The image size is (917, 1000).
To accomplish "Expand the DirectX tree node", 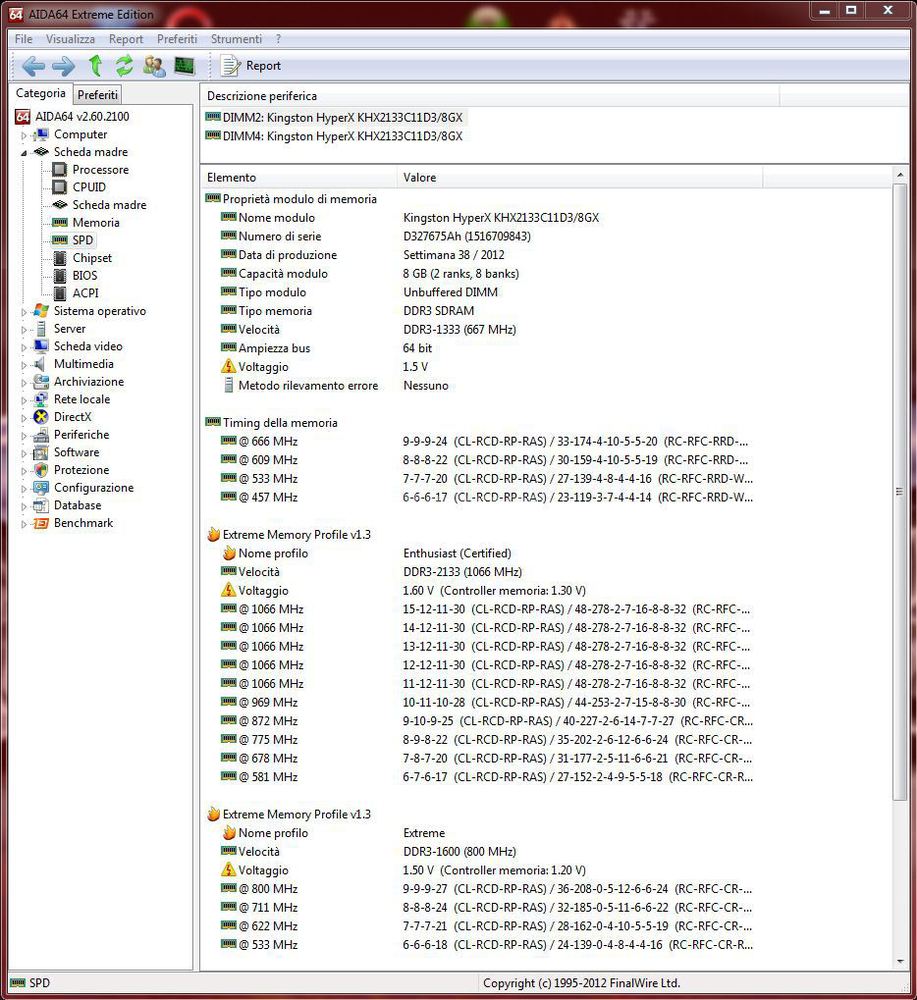I will tap(24, 418).
